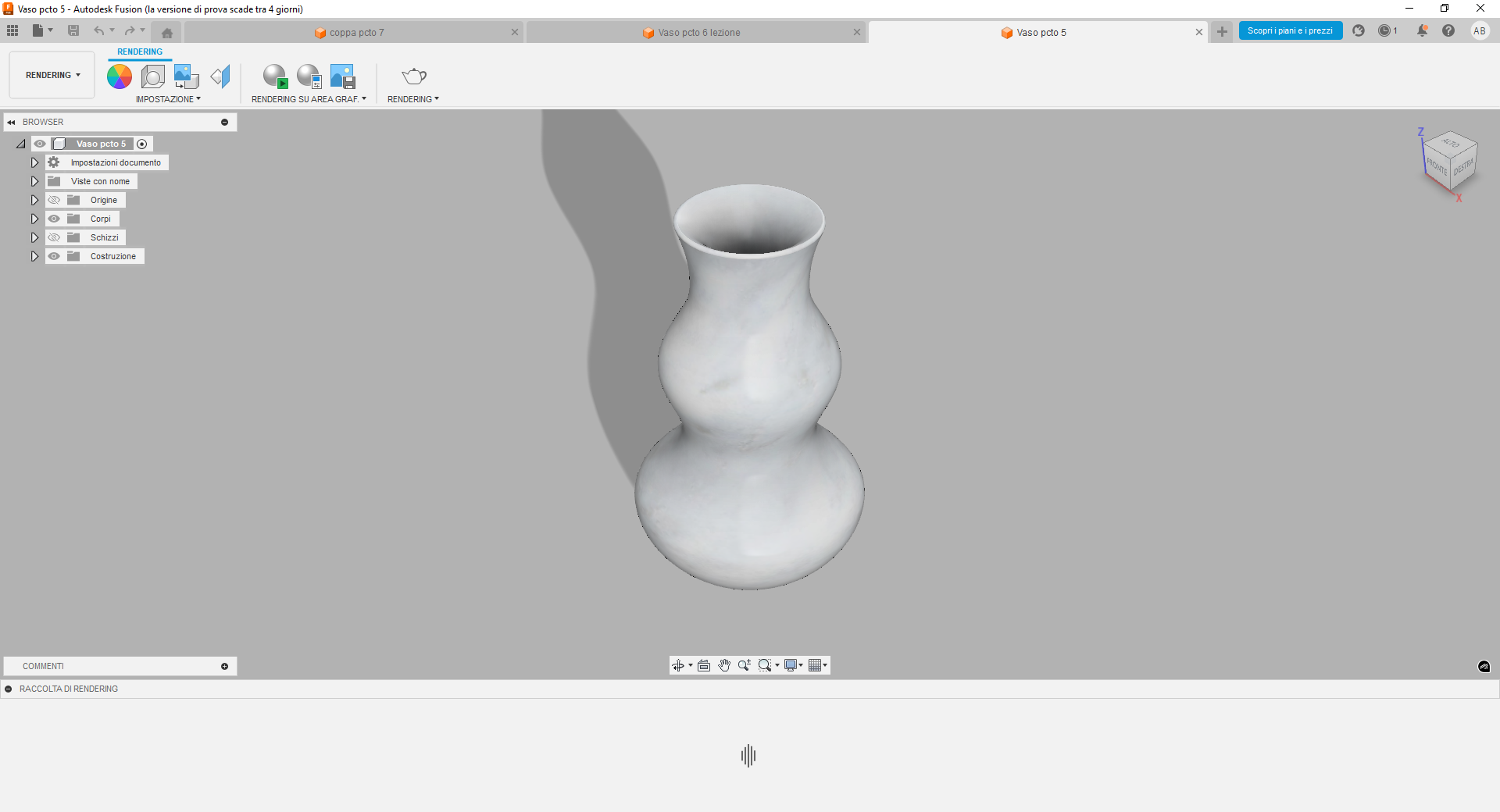This screenshot has width=1500, height=812.
Task: Show the hidden Origine folder
Action: tap(54, 200)
